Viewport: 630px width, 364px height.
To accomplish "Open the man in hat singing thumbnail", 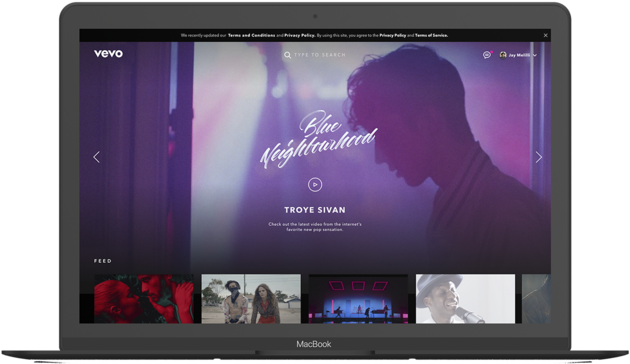I will click(x=465, y=299).
